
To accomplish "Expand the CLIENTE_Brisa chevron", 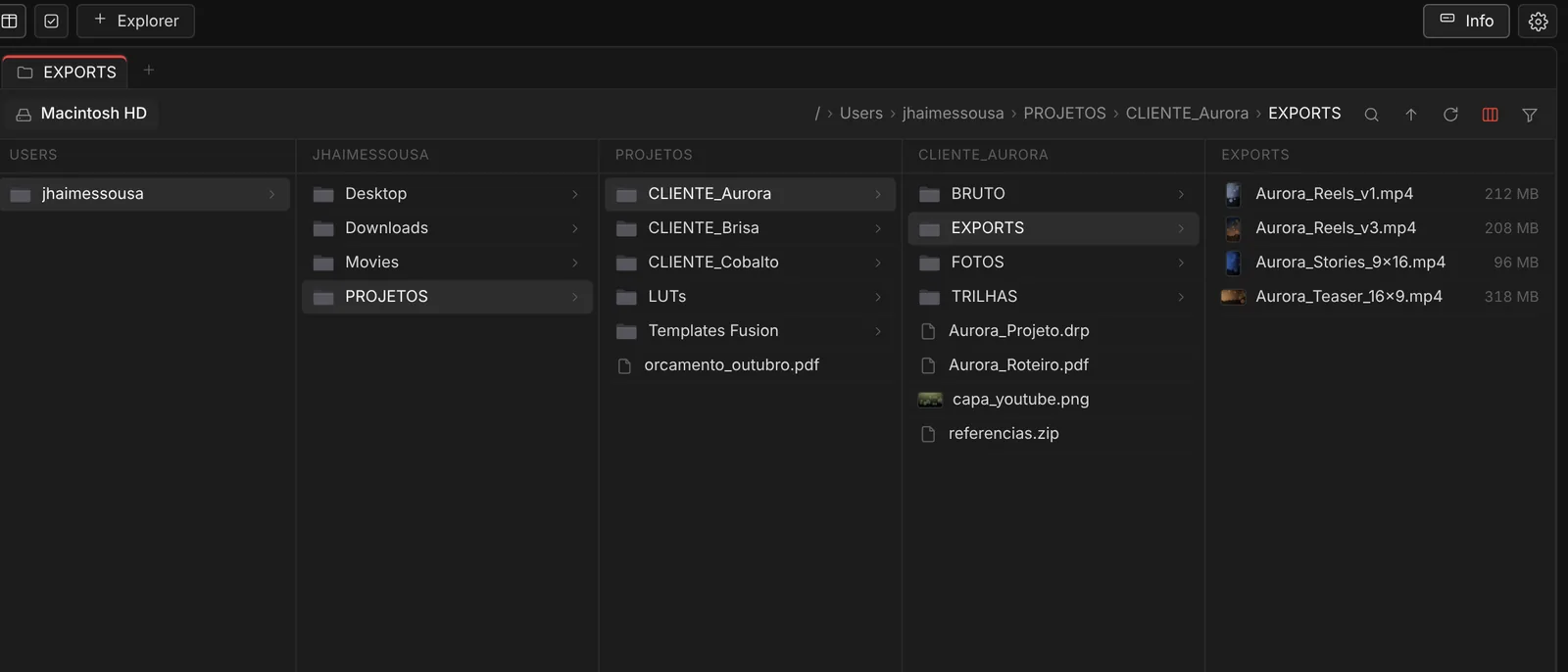I will coord(878,228).
